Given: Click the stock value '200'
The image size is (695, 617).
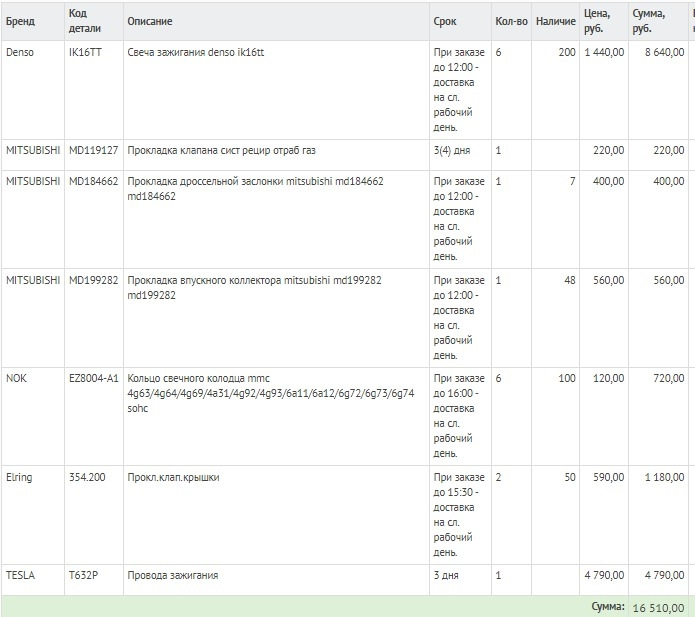Looking at the screenshot, I should click(567, 52).
